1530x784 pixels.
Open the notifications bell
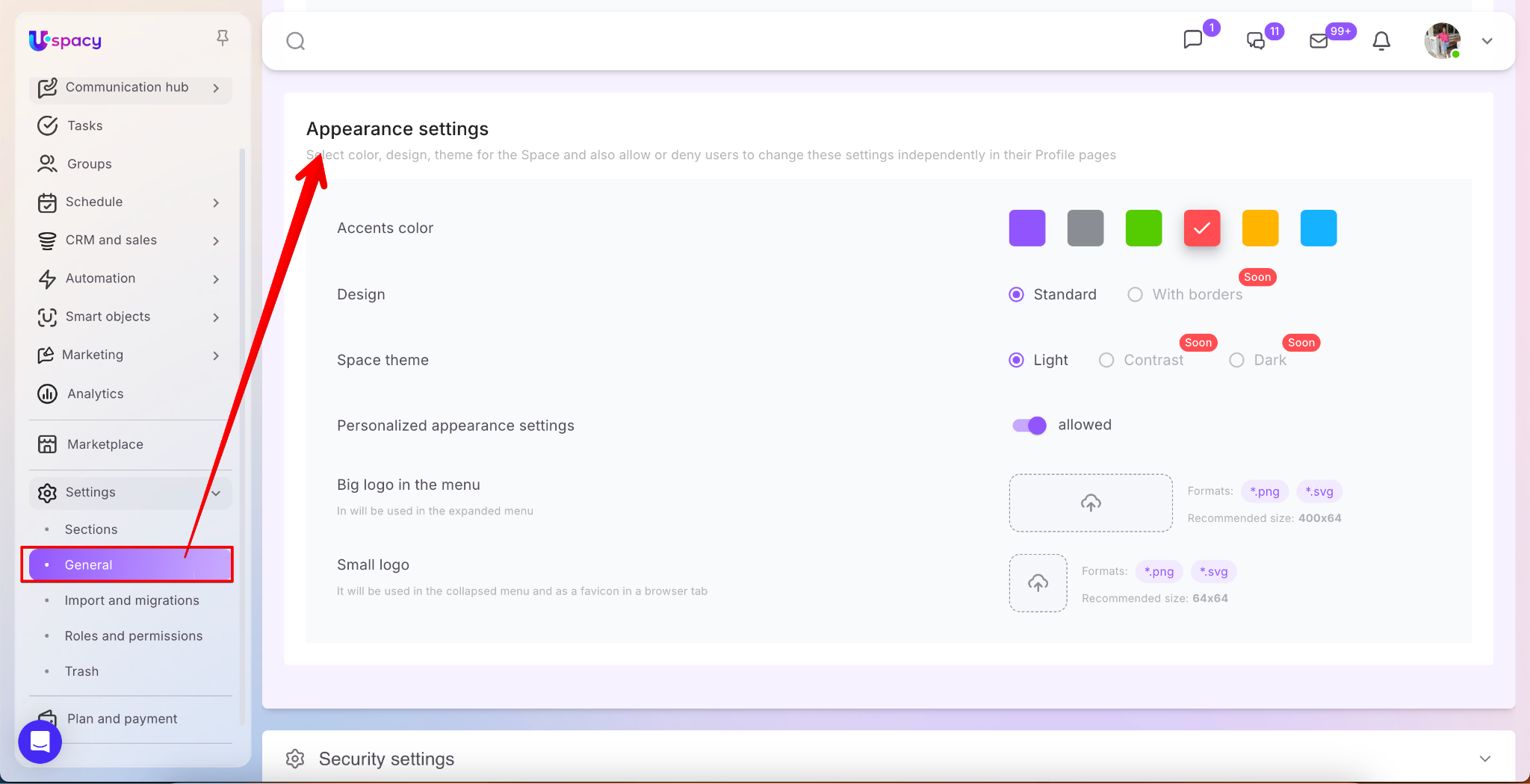1381,41
